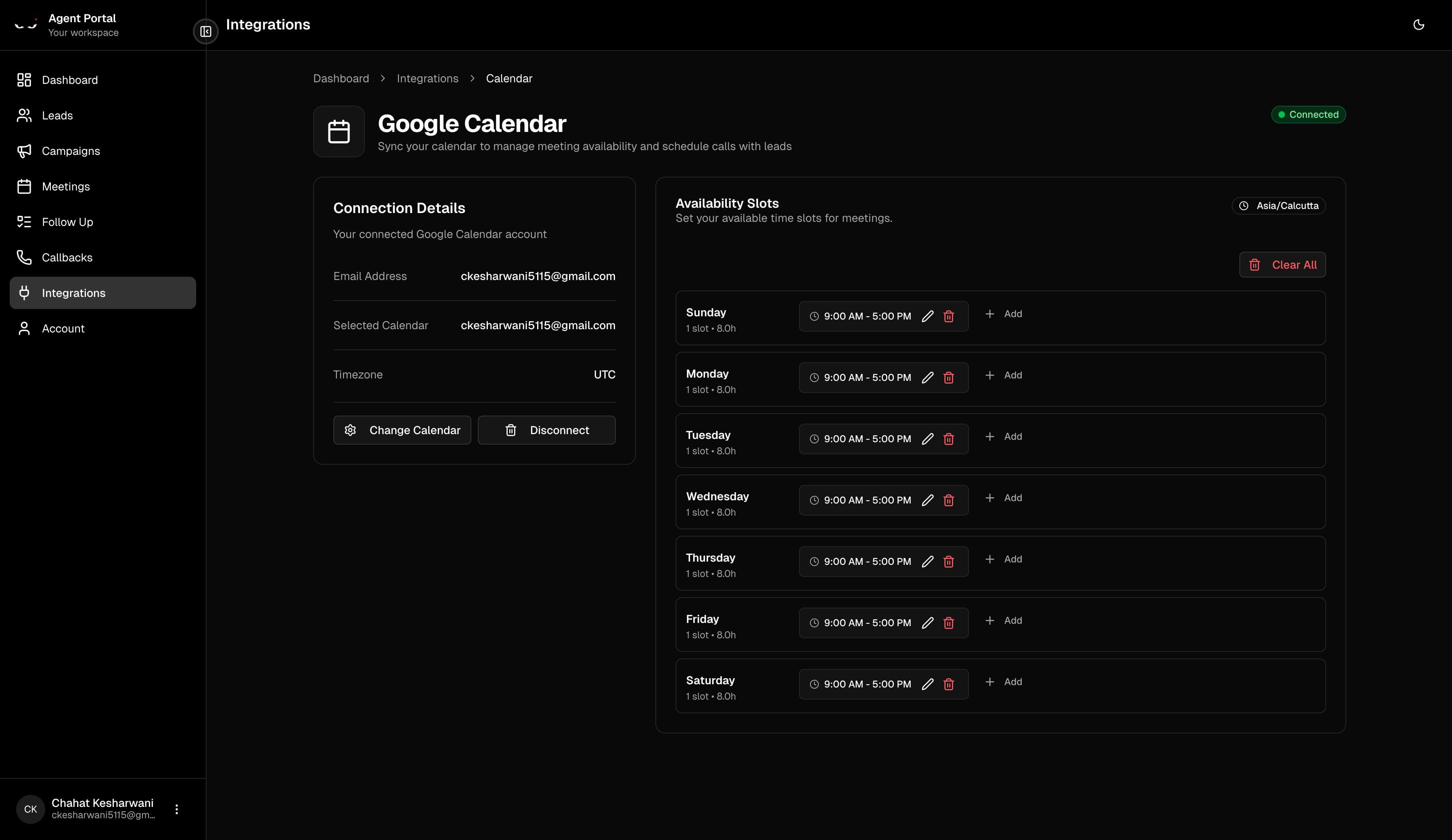Go to Integrations using the breadcrumb

pyautogui.click(x=427, y=78)
